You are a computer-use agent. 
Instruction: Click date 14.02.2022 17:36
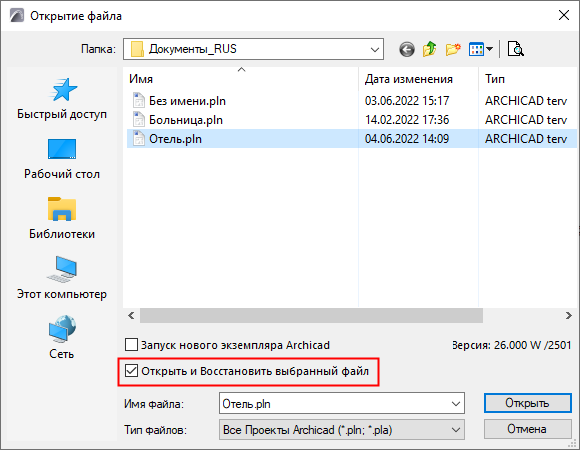(407, 120)
